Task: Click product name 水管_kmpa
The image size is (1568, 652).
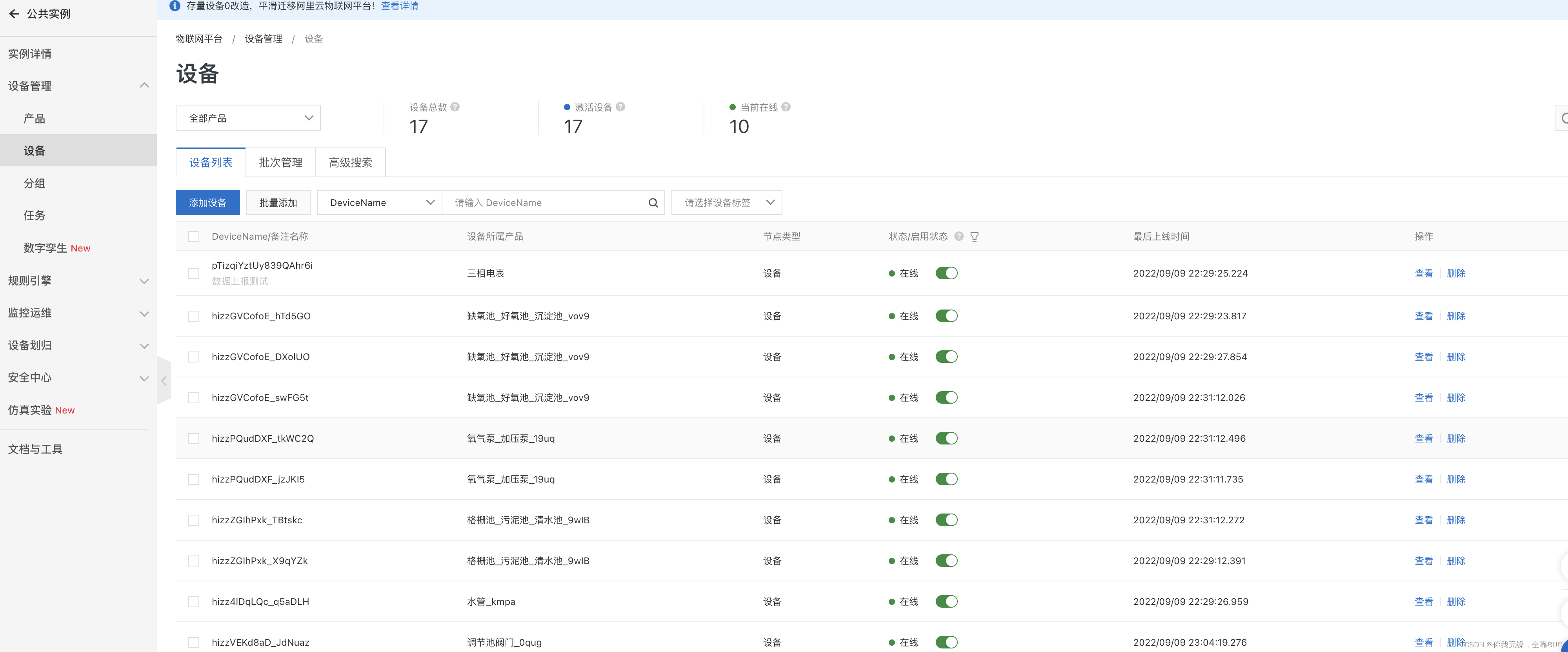Action: coord(491,601)
